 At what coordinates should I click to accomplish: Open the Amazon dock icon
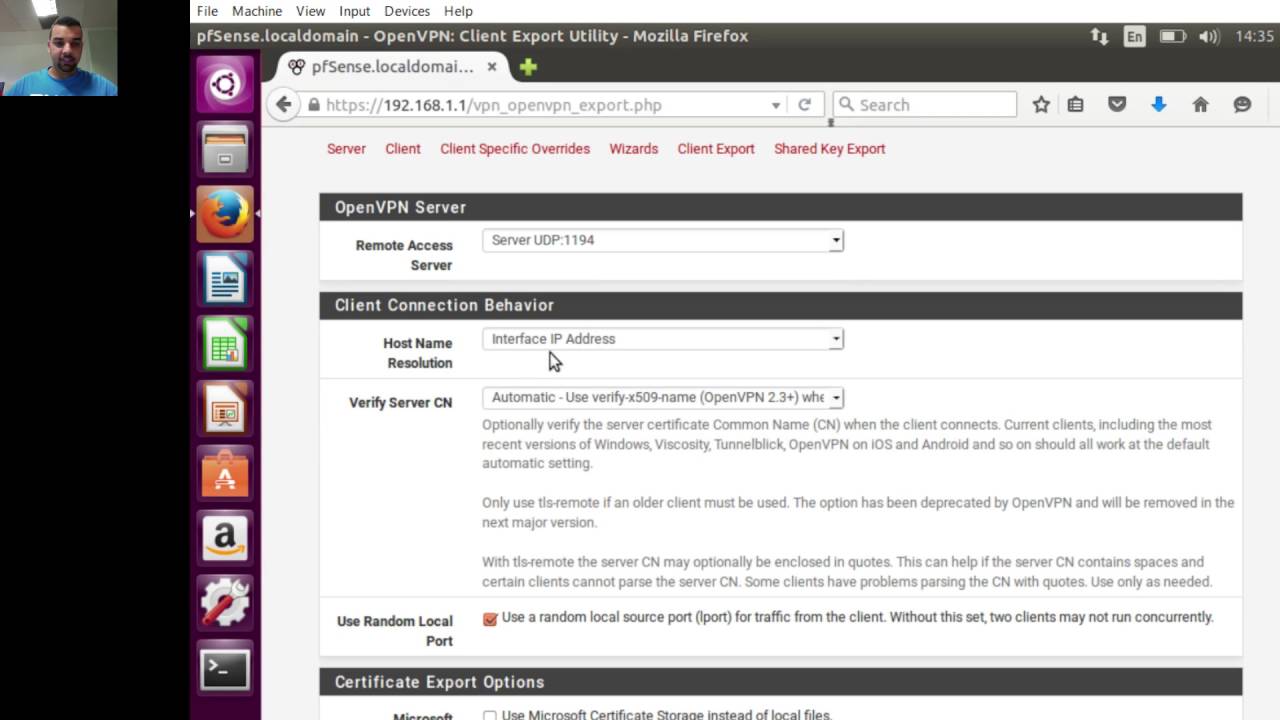(225, 539)
